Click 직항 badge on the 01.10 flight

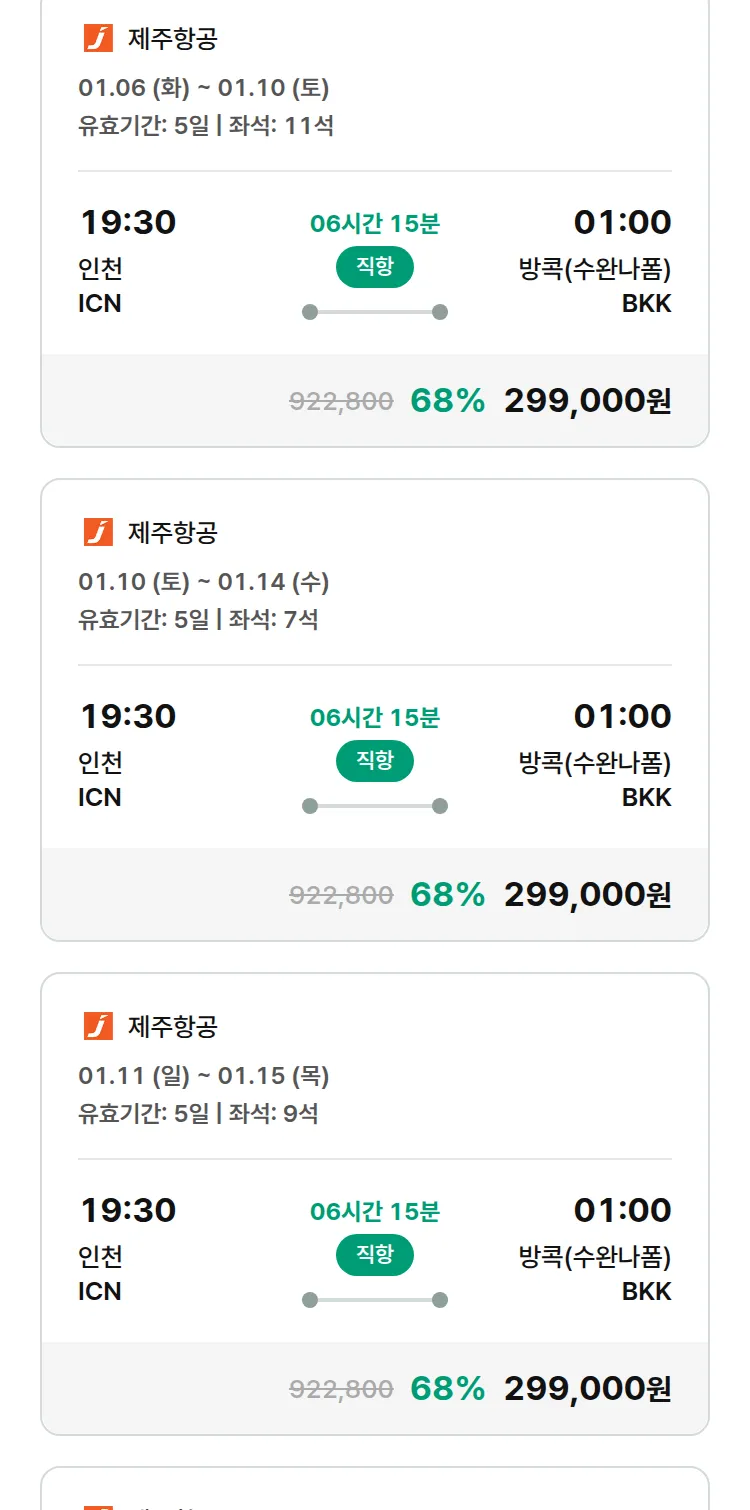point(374,761)
